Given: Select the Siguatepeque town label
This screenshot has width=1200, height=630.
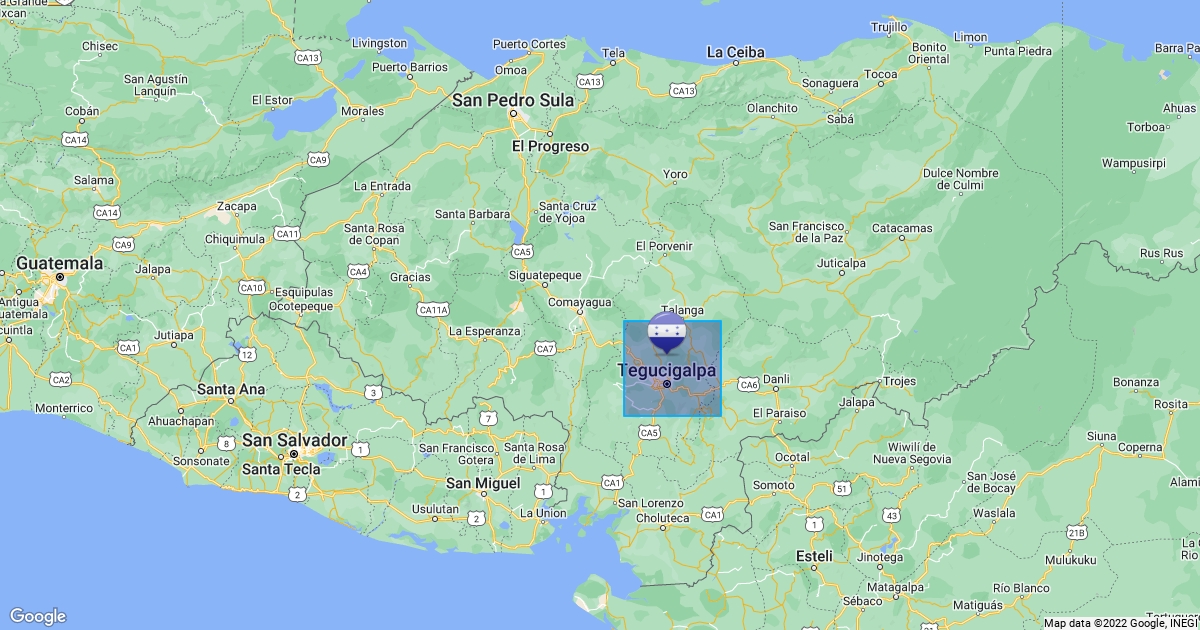Looking at the screenshot, I should click(x=545, y=274).
